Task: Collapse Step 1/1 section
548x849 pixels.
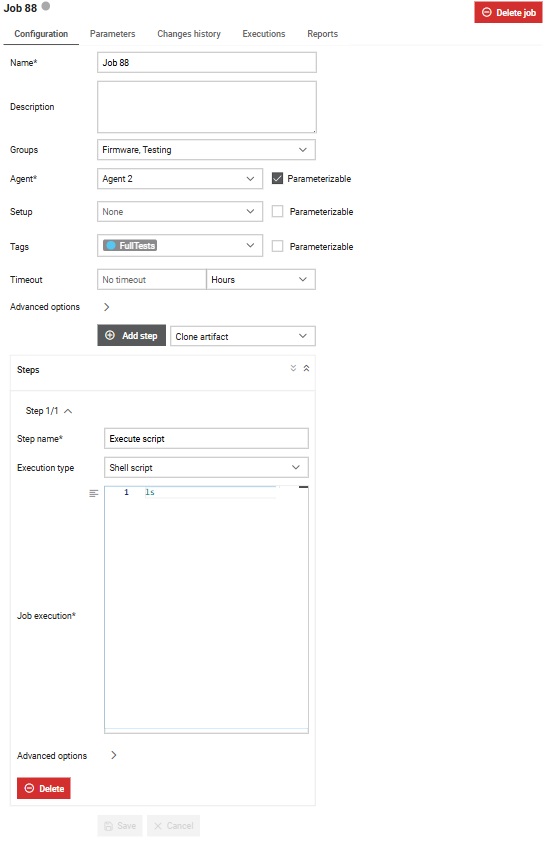Action: [68, 411]
